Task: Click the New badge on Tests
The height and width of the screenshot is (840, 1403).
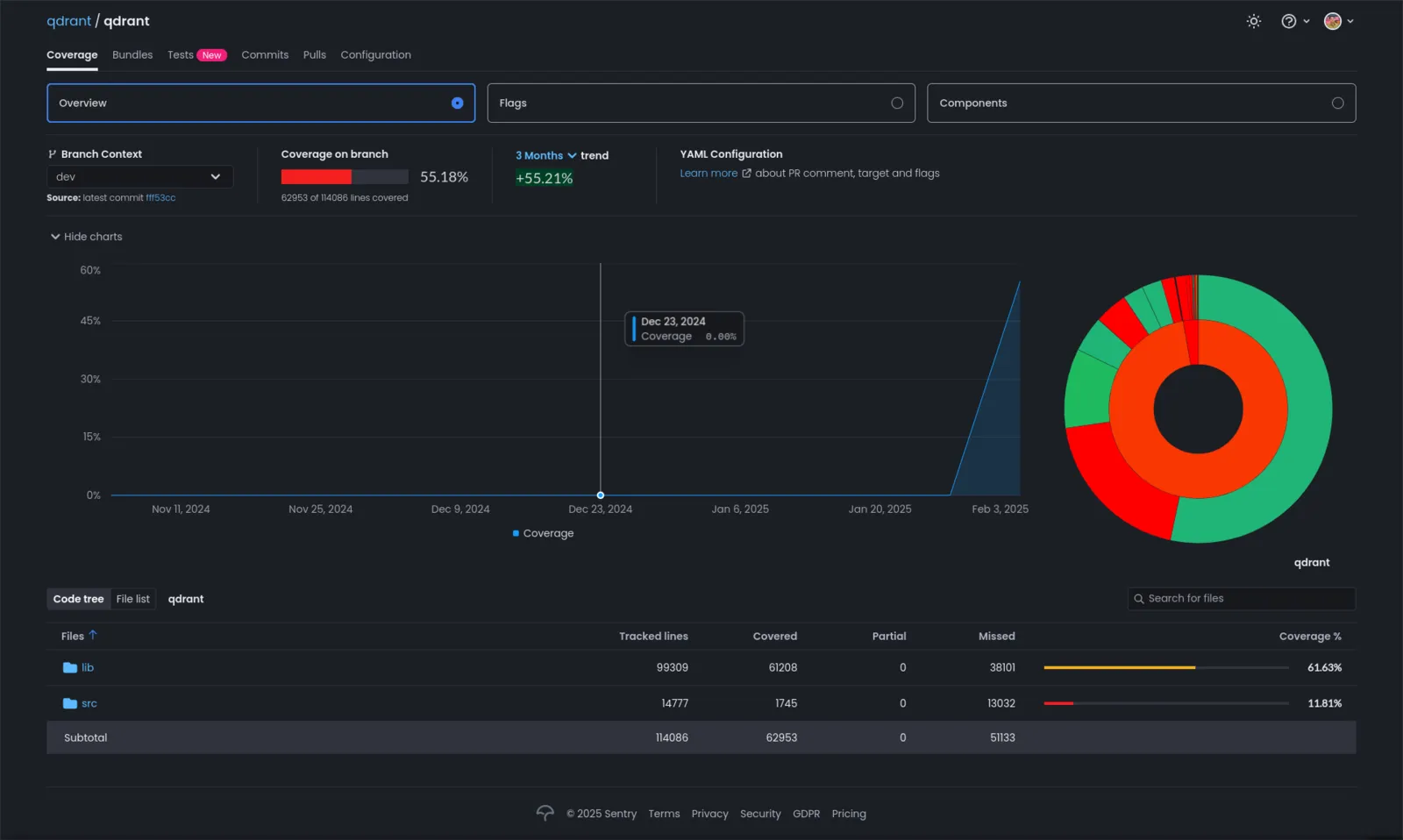Action: (x=212, y=55)
